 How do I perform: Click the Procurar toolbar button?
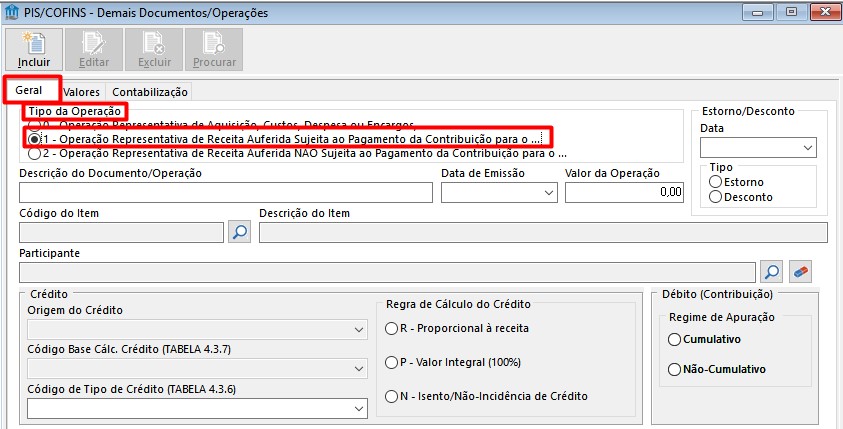click(x=214, y=49)
